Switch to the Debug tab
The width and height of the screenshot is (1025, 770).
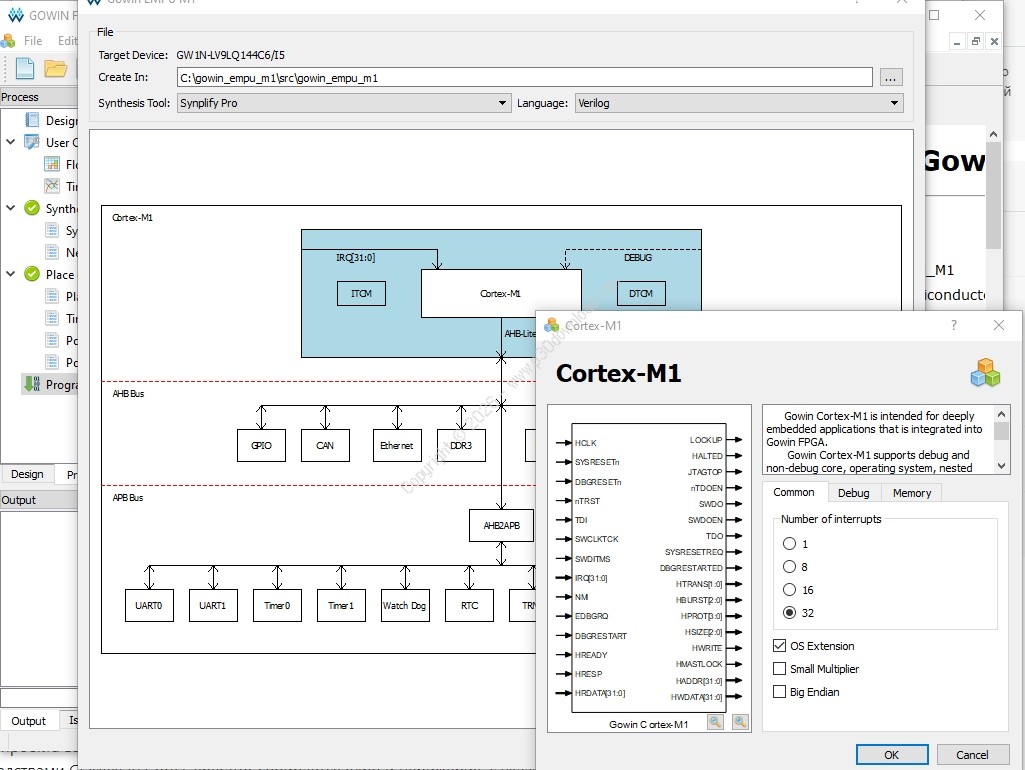tap(854, 493)
